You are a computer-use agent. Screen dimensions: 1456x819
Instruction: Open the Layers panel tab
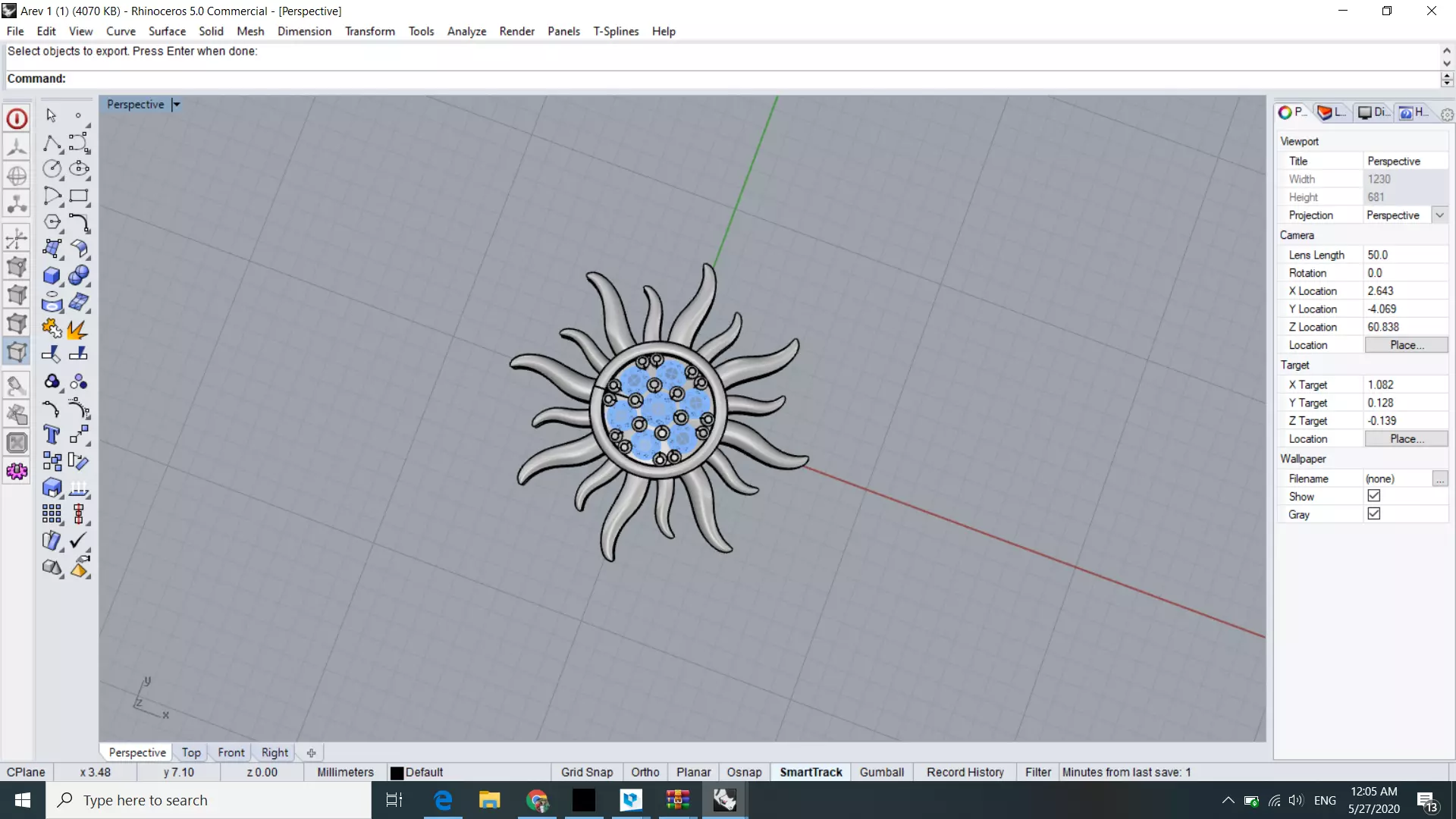click(x=1332, y=112)
